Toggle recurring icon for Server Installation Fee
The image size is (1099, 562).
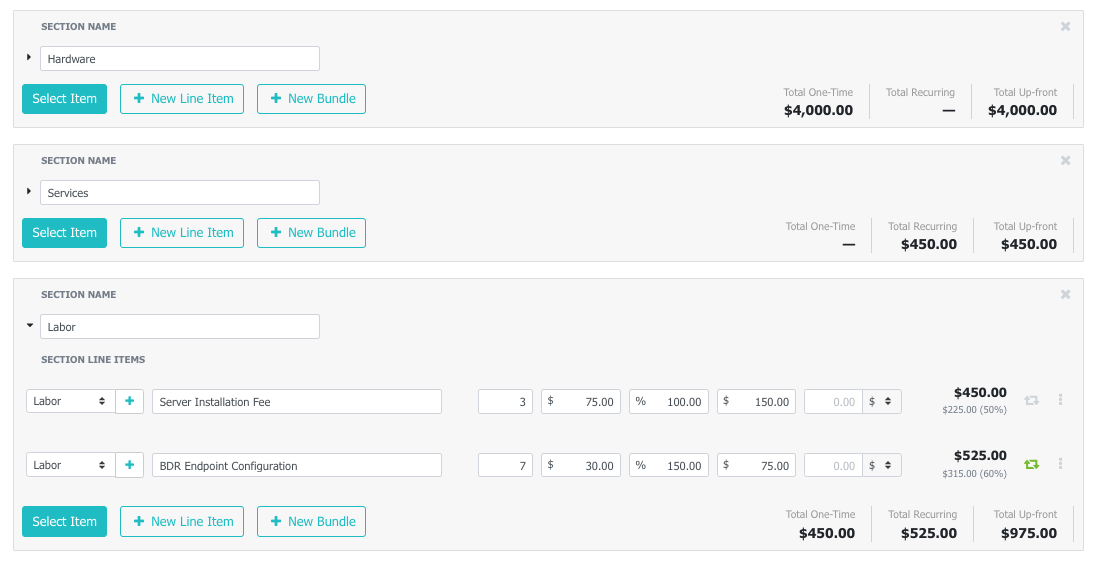point(1031,401)
